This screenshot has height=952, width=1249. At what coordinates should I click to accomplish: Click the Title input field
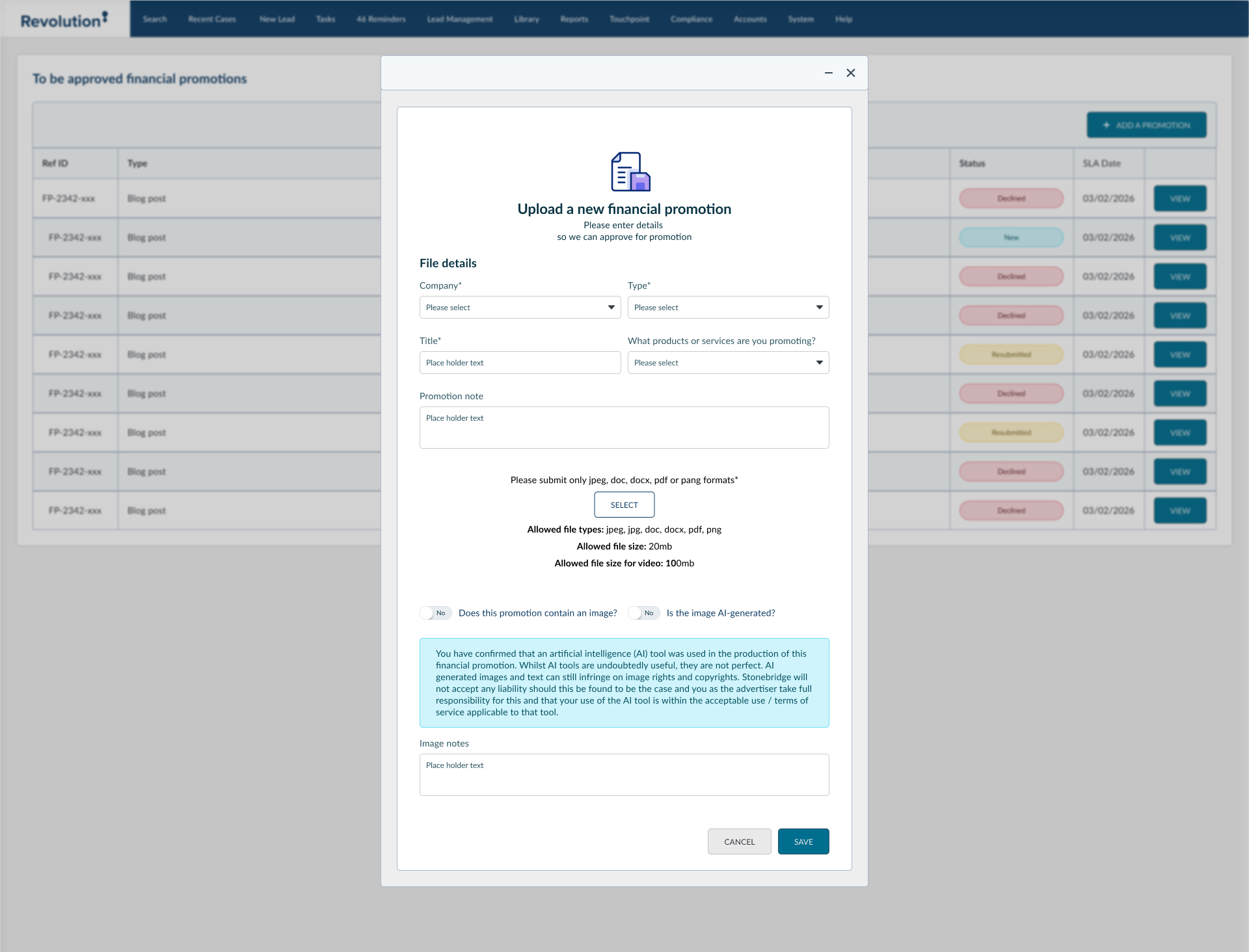[520, 362]
